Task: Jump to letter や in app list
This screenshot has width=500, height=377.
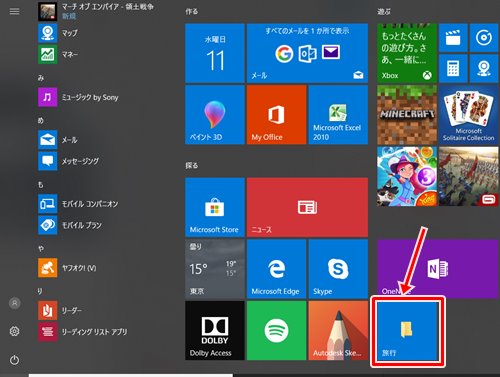Action: (x=41, y=248)
